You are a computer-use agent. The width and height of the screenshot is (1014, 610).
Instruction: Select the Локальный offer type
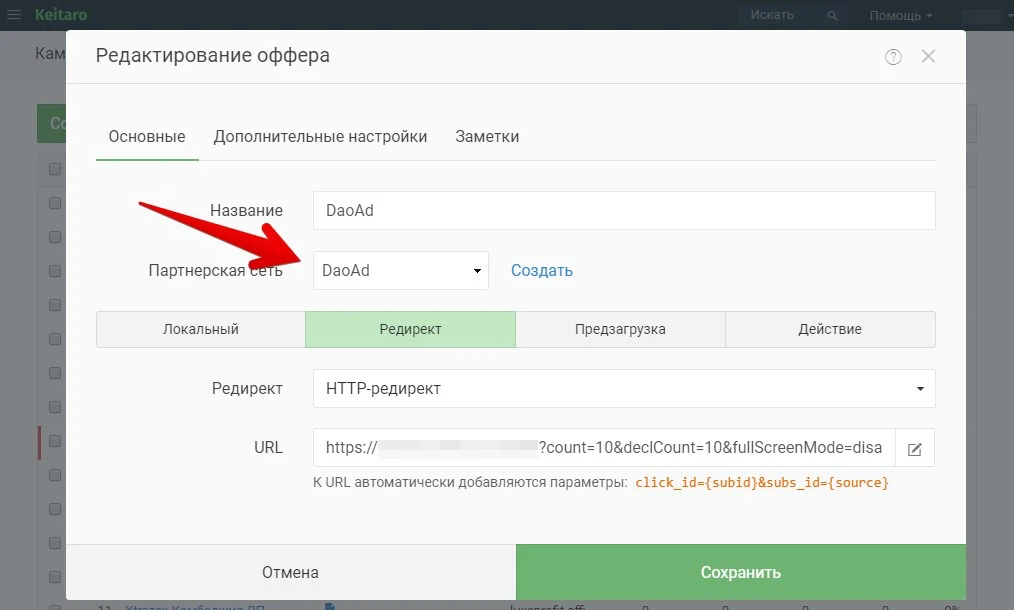tap(200, 329)
